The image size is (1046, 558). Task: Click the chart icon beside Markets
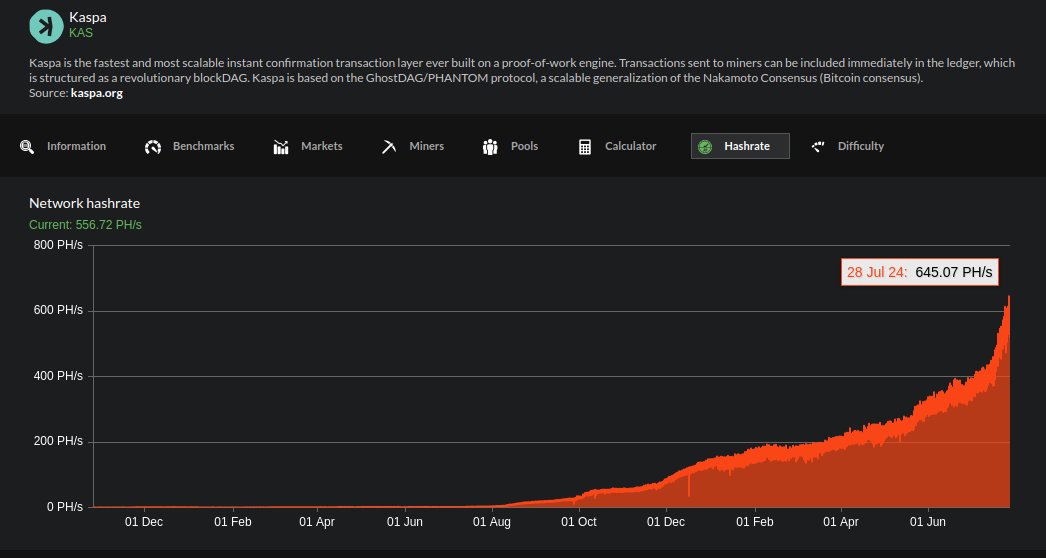281,147
